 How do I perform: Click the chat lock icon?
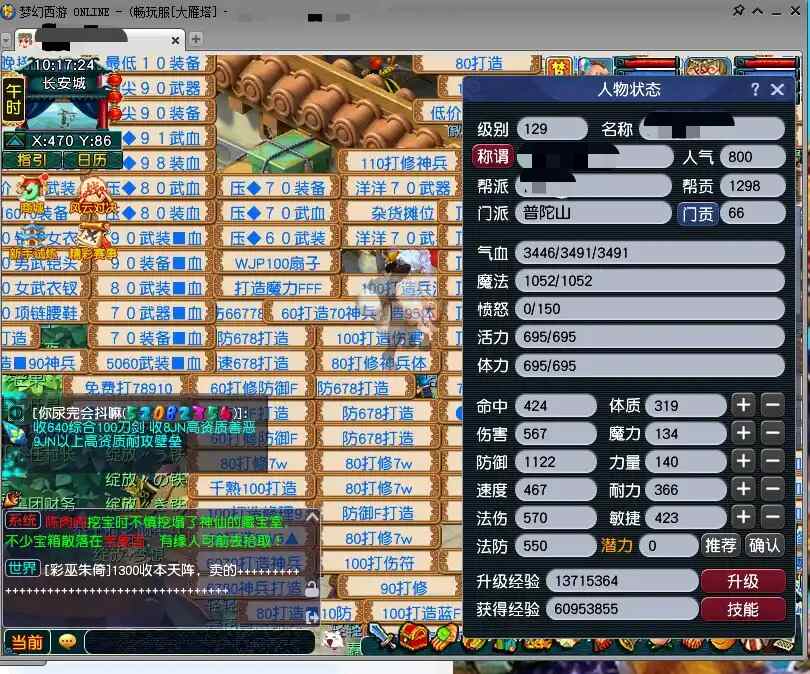[x=311, y=589]
